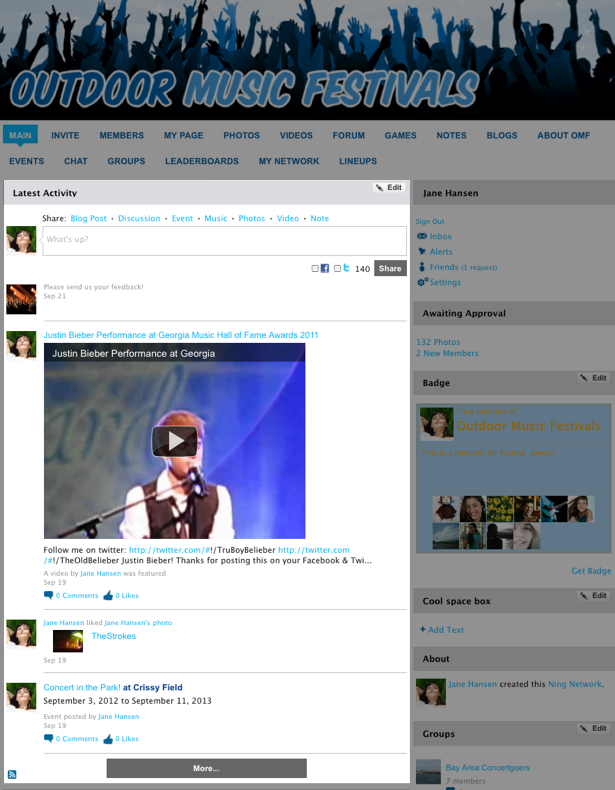Click pencil Edit icon in Latest Activity header

pyautogui.click(x=379, y=188)
